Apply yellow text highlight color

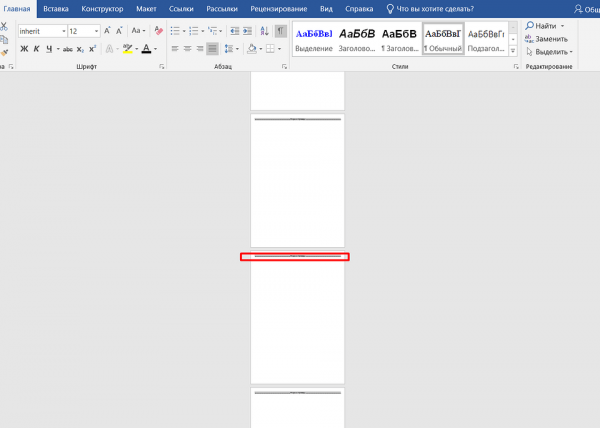pos(127,49)
